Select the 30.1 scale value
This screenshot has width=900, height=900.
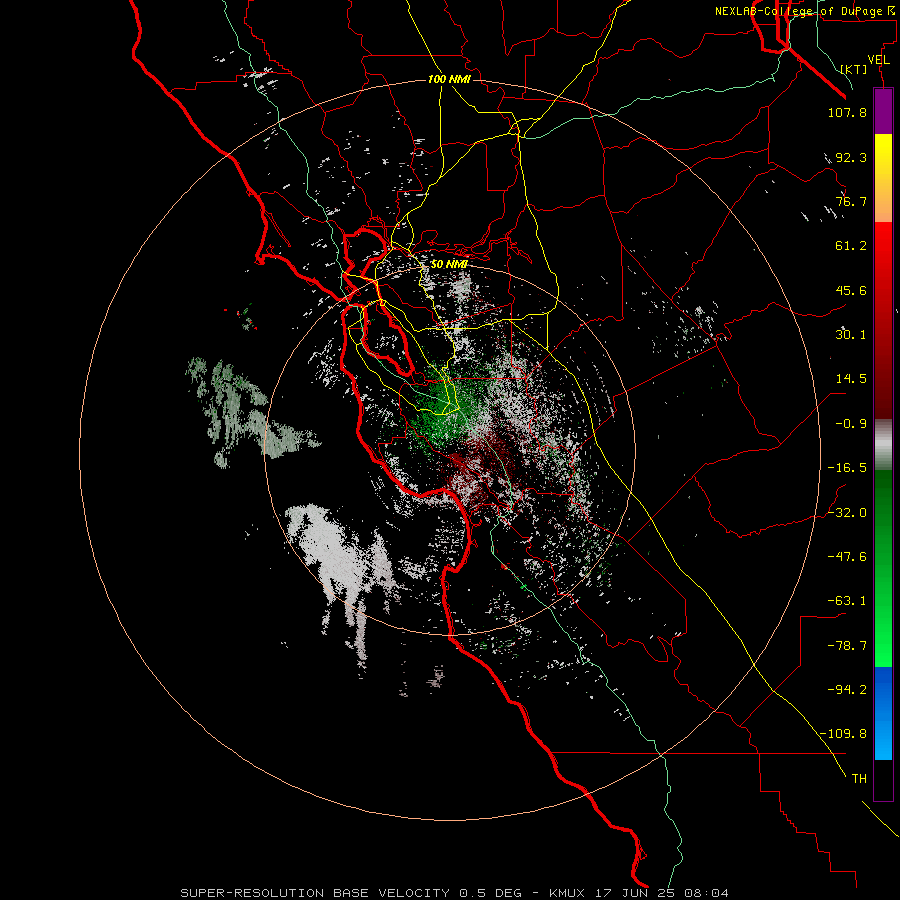(851, 335)
